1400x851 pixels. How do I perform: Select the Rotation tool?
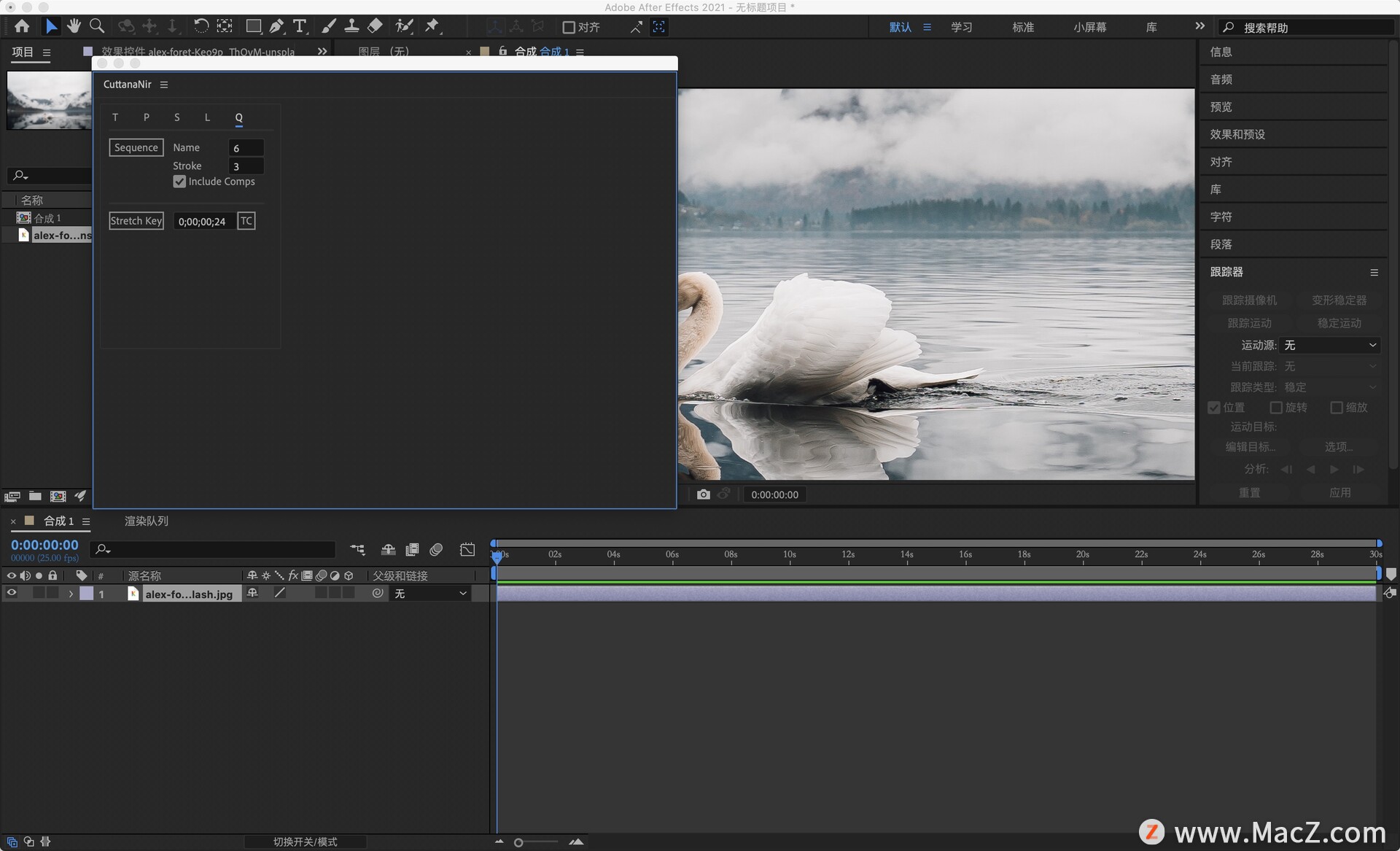(x=201, y=27)
